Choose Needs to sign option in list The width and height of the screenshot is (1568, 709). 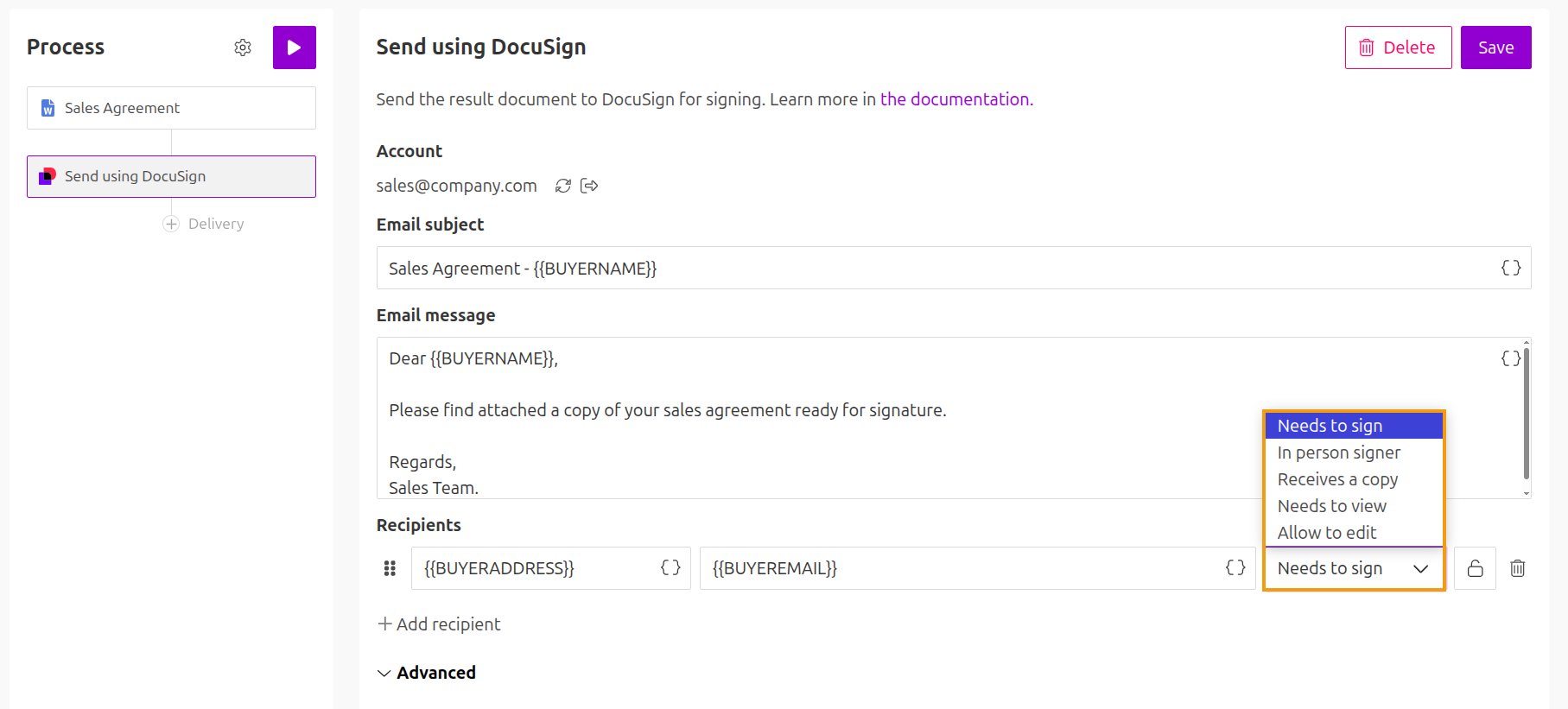click(x=1354, y=426)
